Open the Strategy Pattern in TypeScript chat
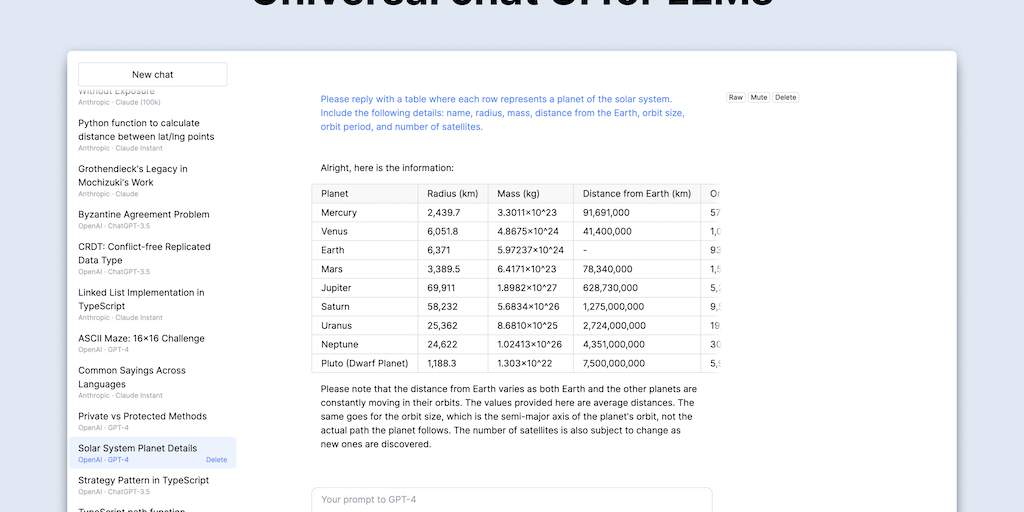Viewport: 1024px width, 512px height. click(x=143, y=480)
